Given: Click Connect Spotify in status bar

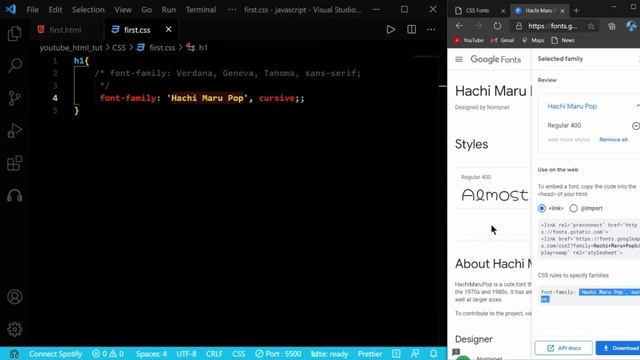Looking at the screenshot, I should click(56, 354).
